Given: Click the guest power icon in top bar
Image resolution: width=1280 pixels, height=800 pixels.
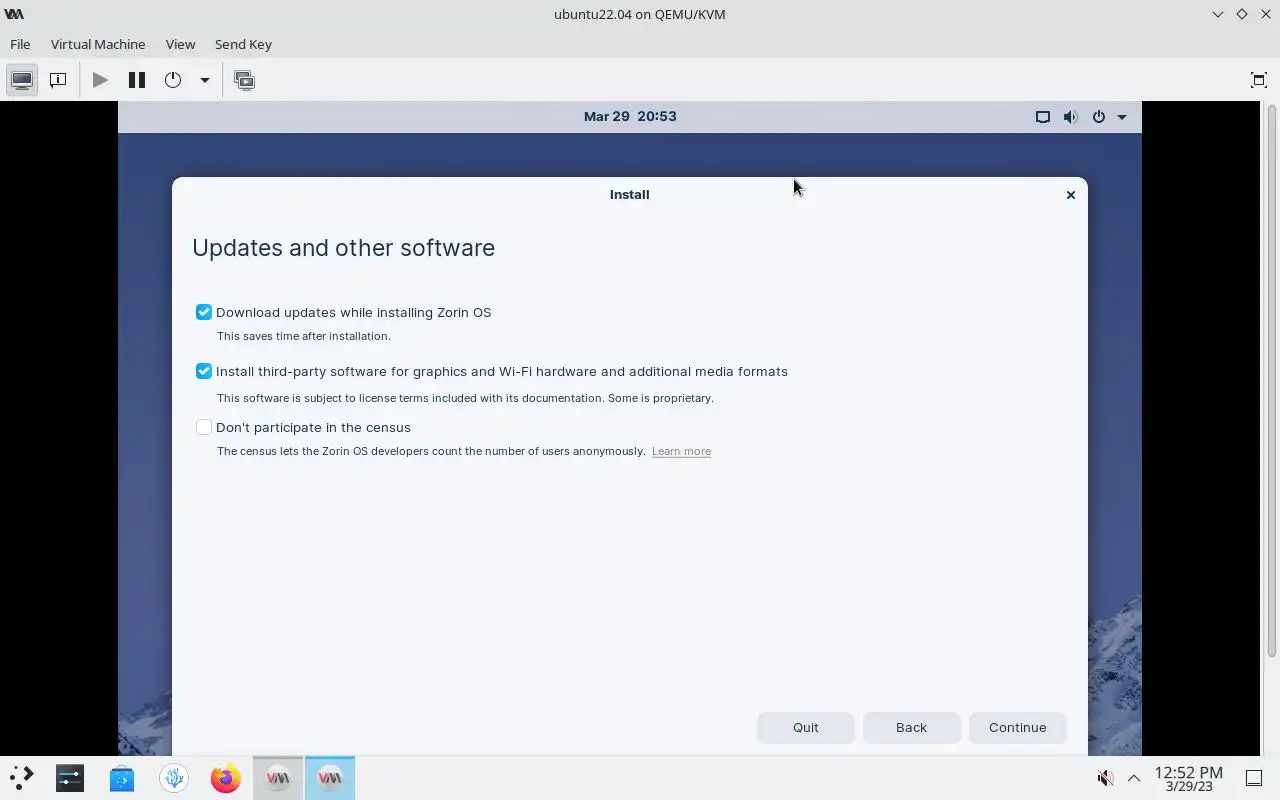Looking at the screenshot, I should tap(1098, 117).
